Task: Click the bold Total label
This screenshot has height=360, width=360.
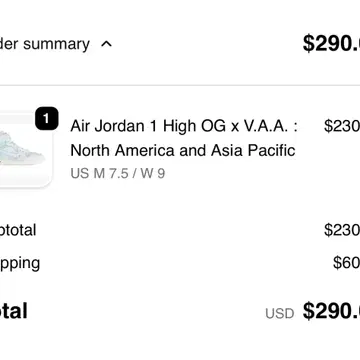Action: (x=14, y=311)
